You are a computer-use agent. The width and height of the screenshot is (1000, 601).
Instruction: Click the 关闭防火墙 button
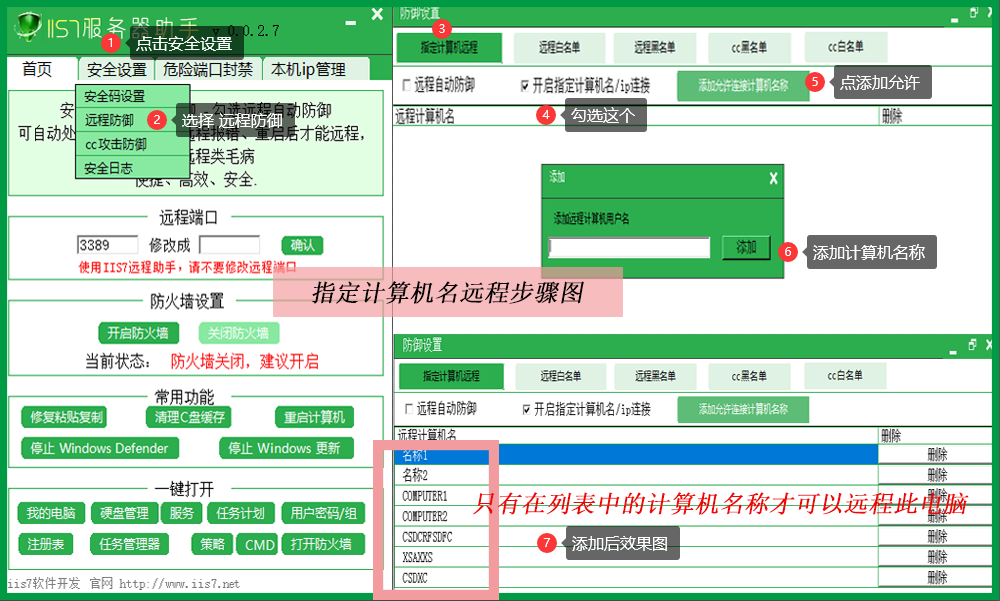click(x=239, y=333)
